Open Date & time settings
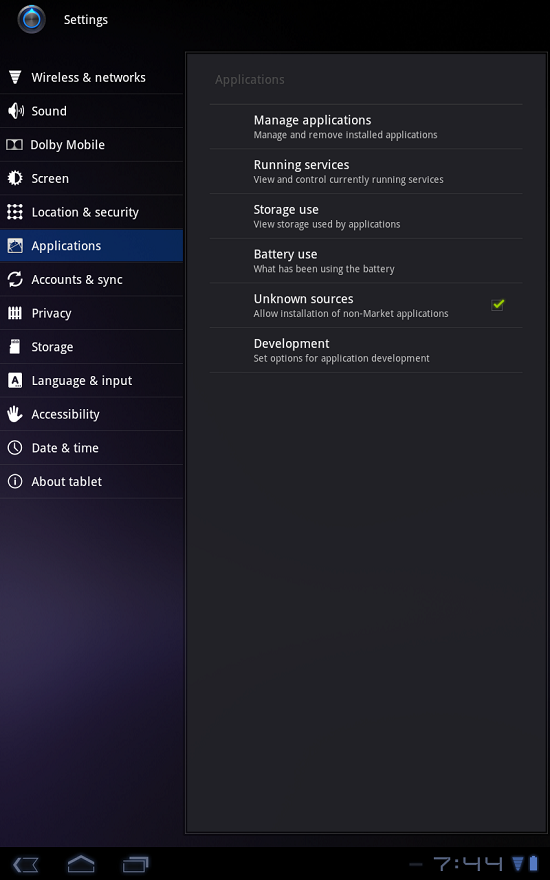 click(x=91, y=447)
